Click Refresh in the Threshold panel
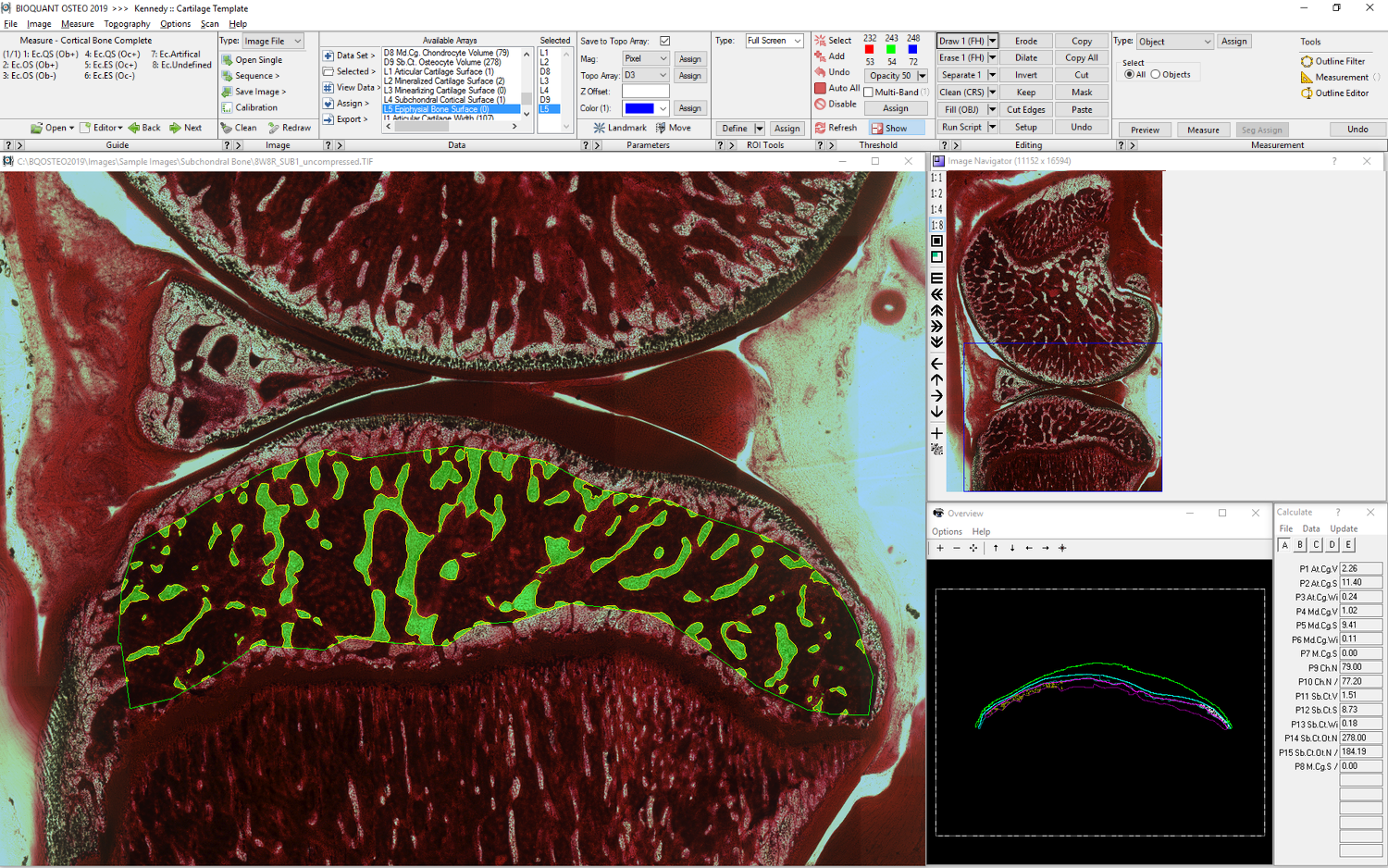1388x868 pixels. click(x=836, y=128)
